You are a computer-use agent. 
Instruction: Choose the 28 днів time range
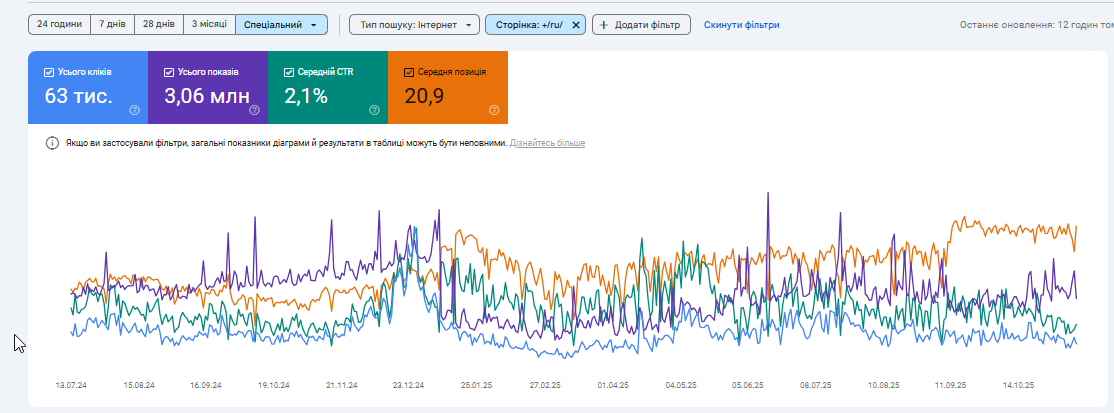tap(156, 25)
